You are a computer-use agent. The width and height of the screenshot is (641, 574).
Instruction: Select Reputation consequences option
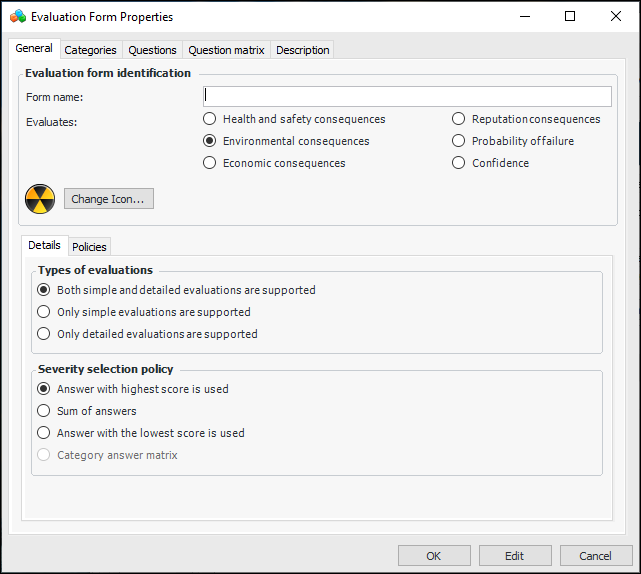[459, 119]
